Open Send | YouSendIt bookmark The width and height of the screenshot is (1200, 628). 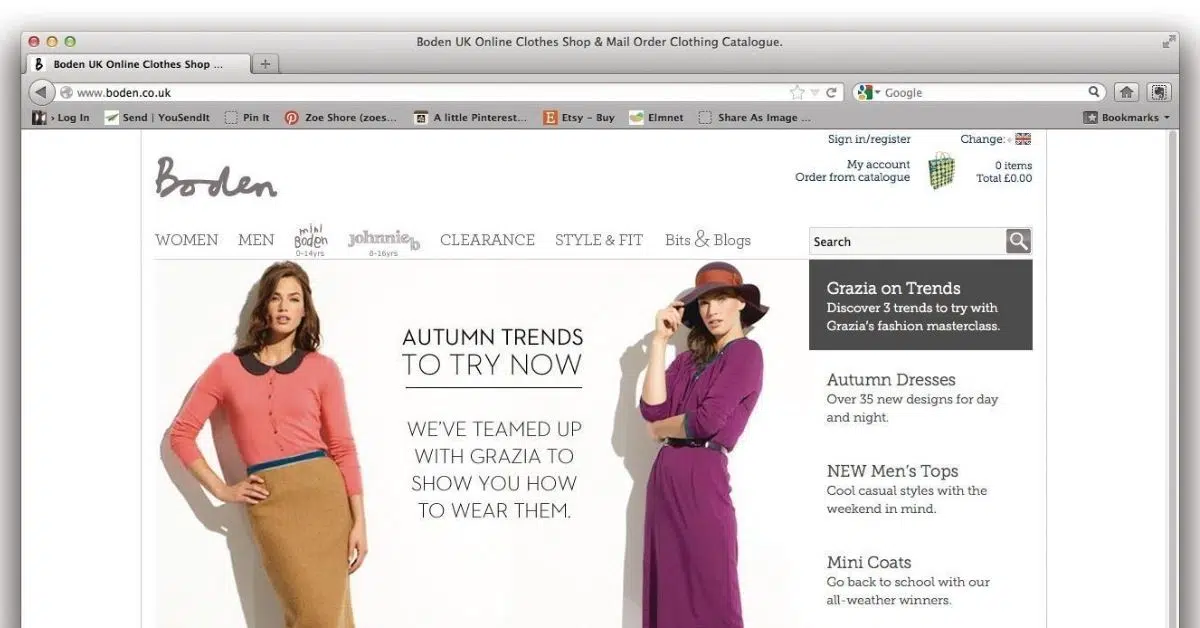(157, 117)
